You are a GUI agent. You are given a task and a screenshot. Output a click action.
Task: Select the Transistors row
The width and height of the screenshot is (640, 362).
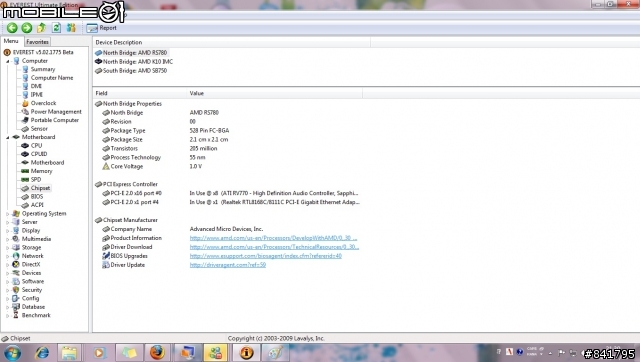[x=228, y=149]
